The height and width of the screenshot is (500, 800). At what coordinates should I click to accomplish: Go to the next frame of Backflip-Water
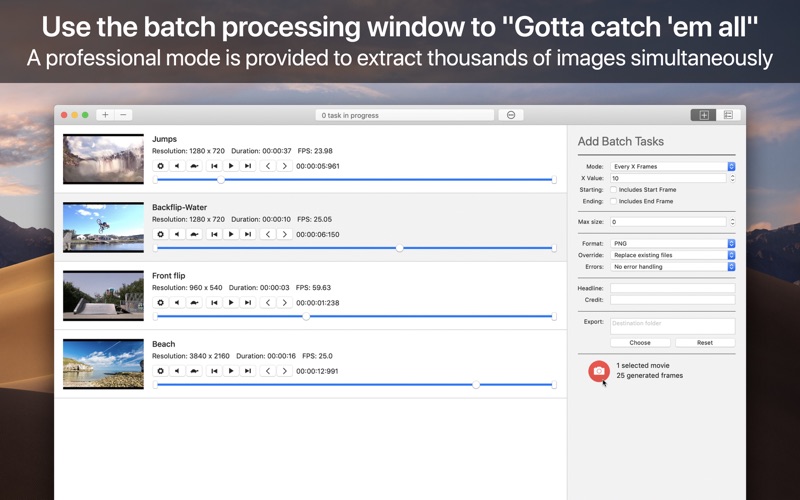coord(285,234)
